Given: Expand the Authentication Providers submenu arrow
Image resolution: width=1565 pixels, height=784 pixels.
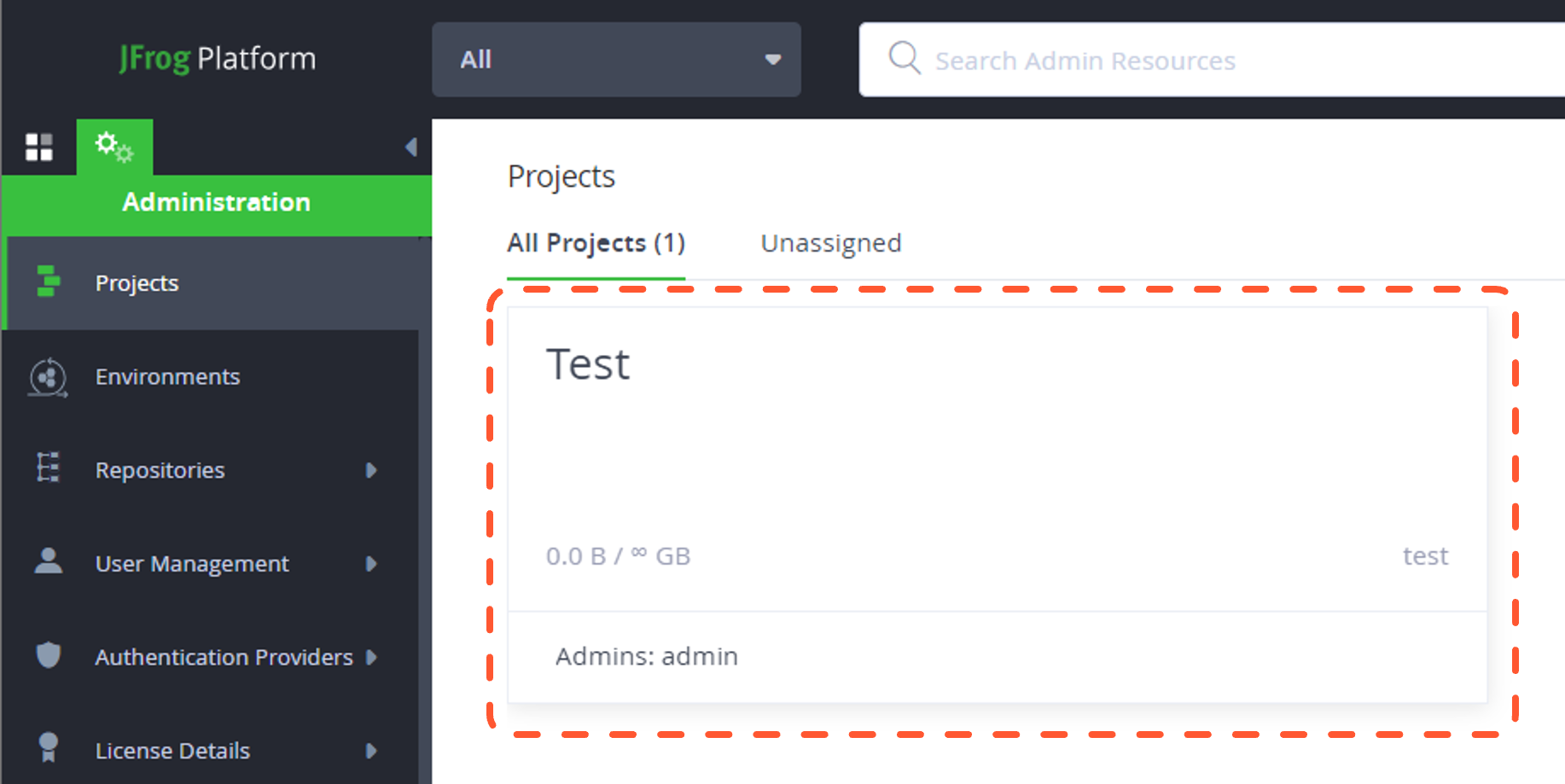Looking at the screenshot, I should [x=370, y=657].
